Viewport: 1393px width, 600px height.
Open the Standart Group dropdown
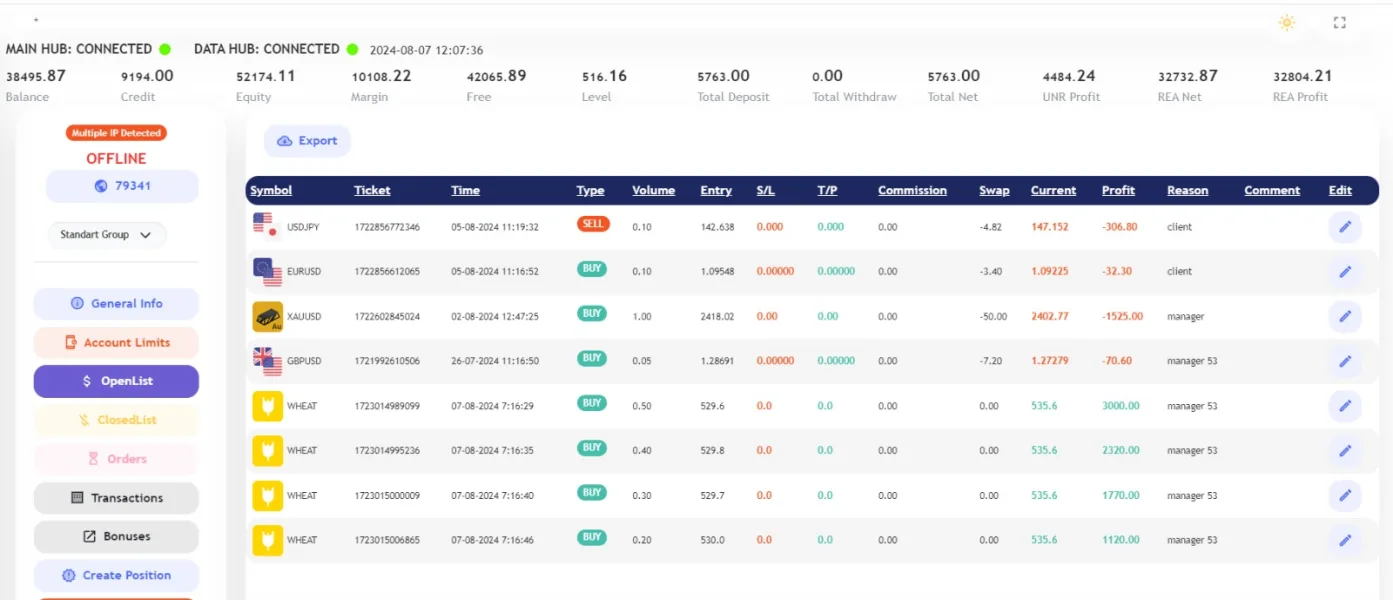(106, 235)
